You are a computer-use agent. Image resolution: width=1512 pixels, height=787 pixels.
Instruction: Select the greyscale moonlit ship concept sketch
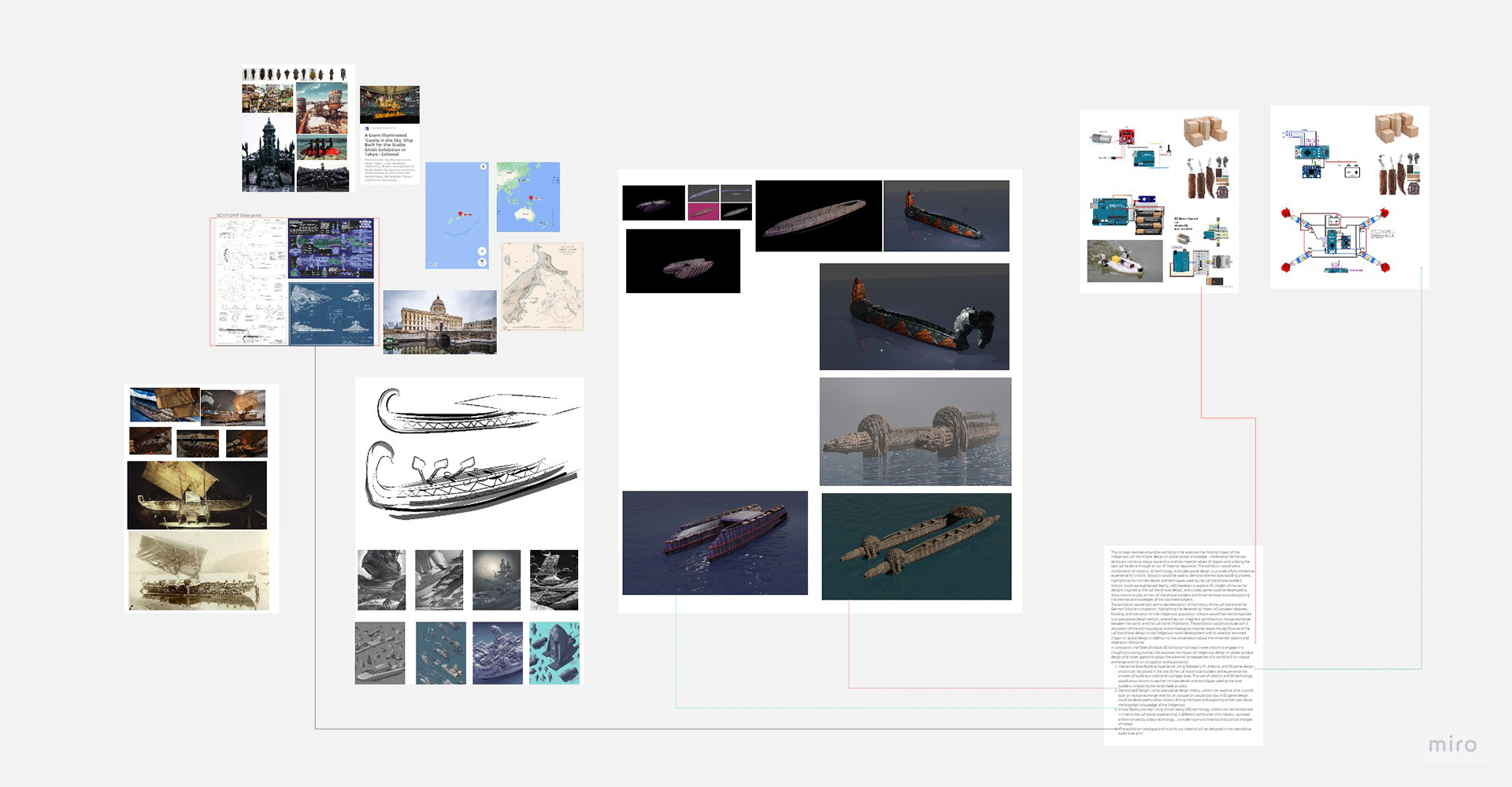pos(497,580)
